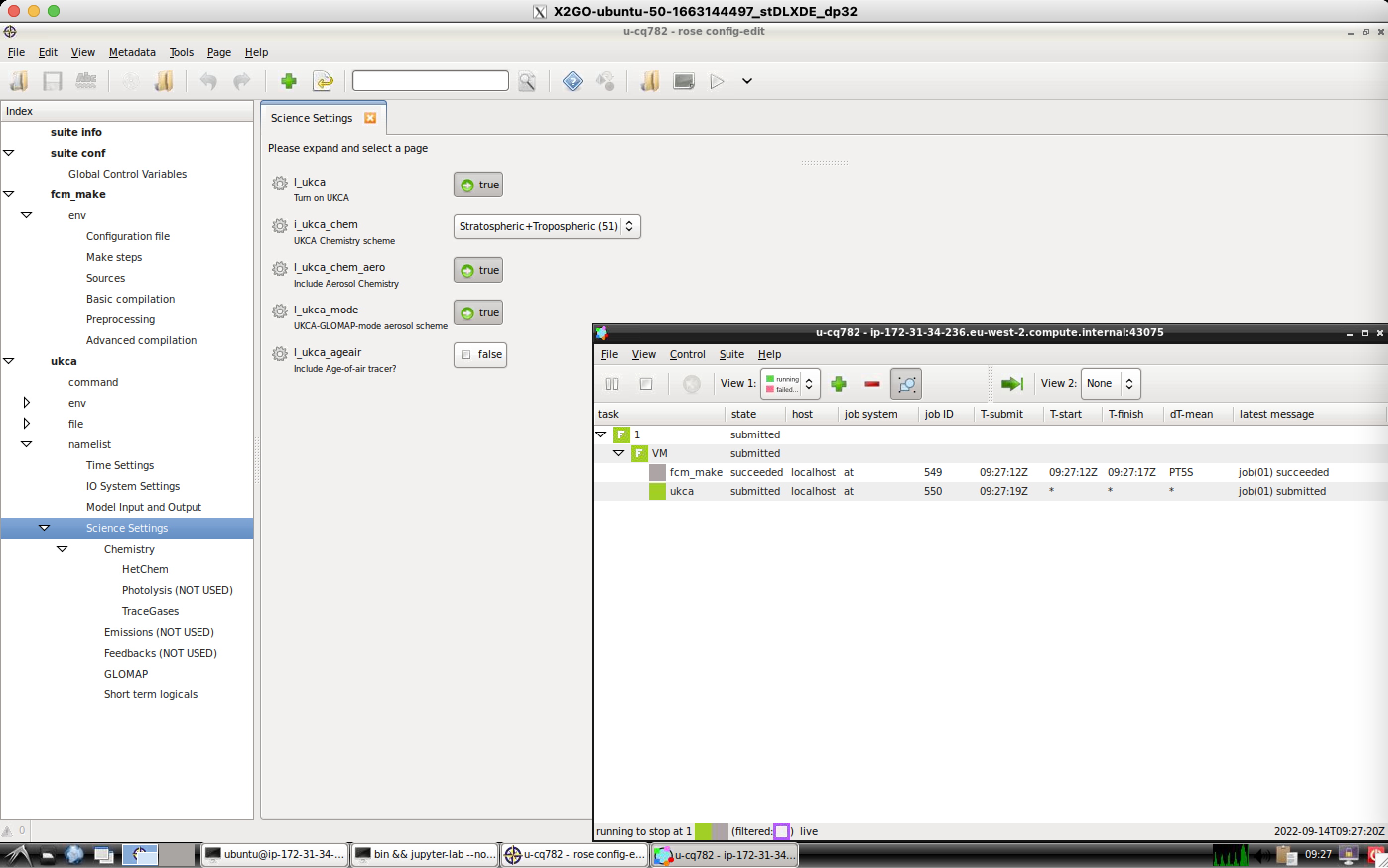Collapse Chemistry tree node
The width and height of the screenshot is (1388, 868).
[x=62, y=548]
